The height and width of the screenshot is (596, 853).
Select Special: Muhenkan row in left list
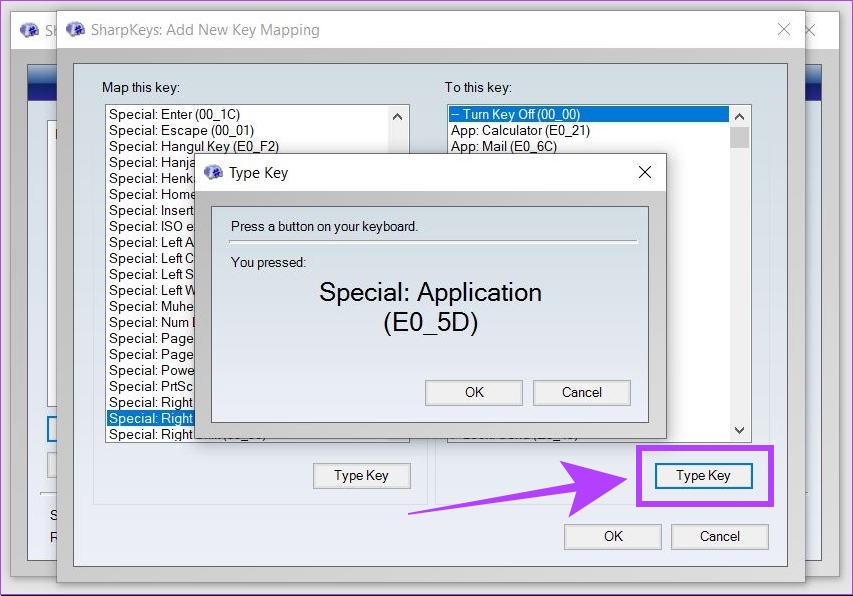tap(151, 306)
